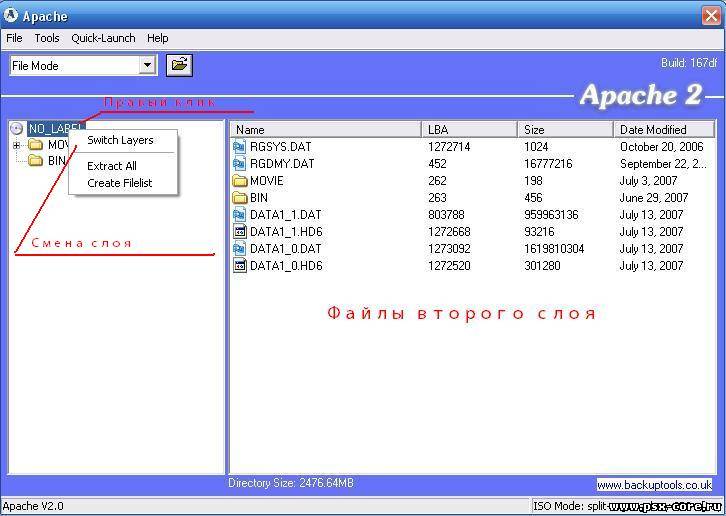The width and height of the screenshot is (726, 516).
Task: Select the BIN folder label in the tree
Action: (x=56, y=160)
